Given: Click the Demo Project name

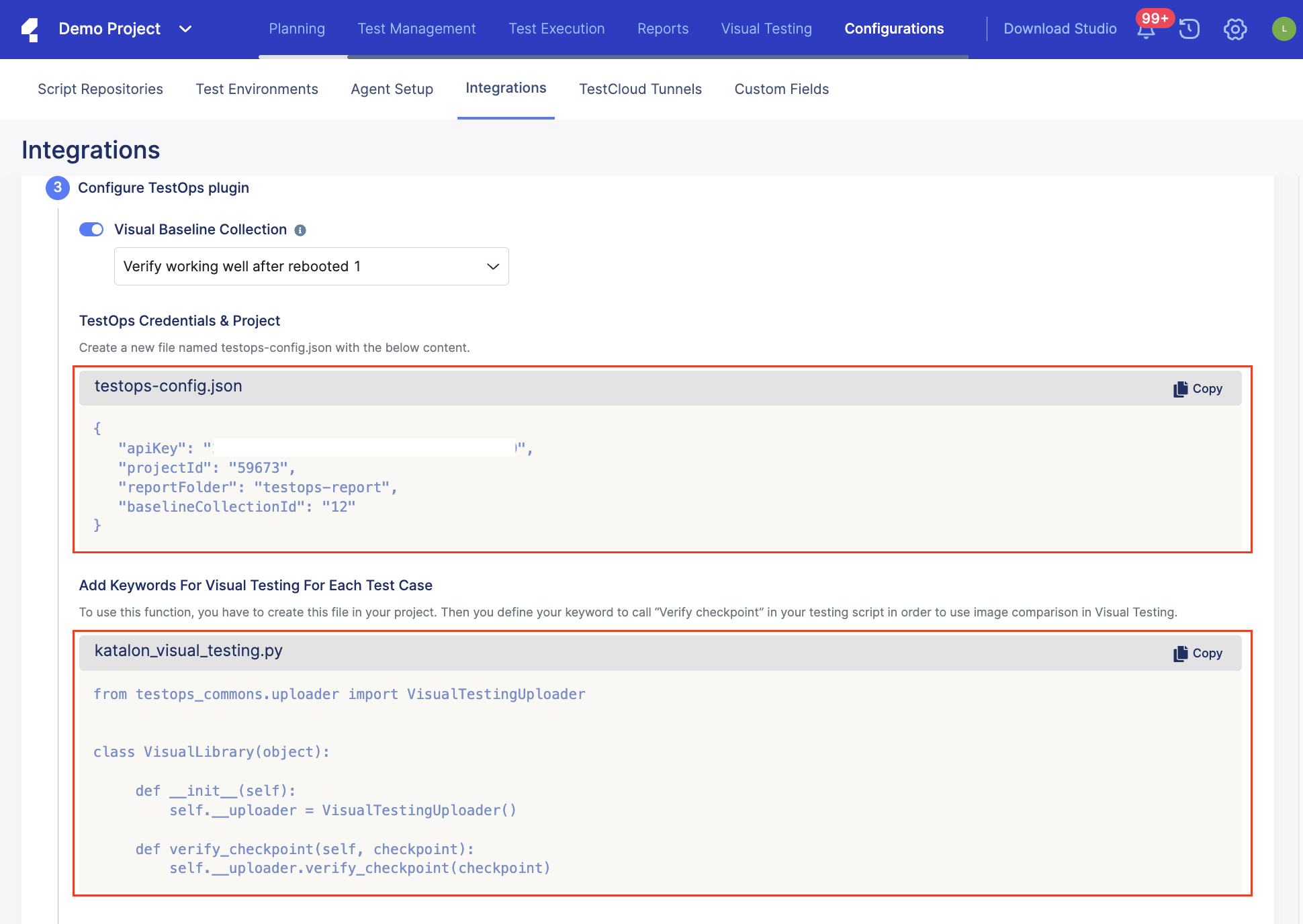Looking at the screenshot, I should pyautogui.click(x=109, y=29).
